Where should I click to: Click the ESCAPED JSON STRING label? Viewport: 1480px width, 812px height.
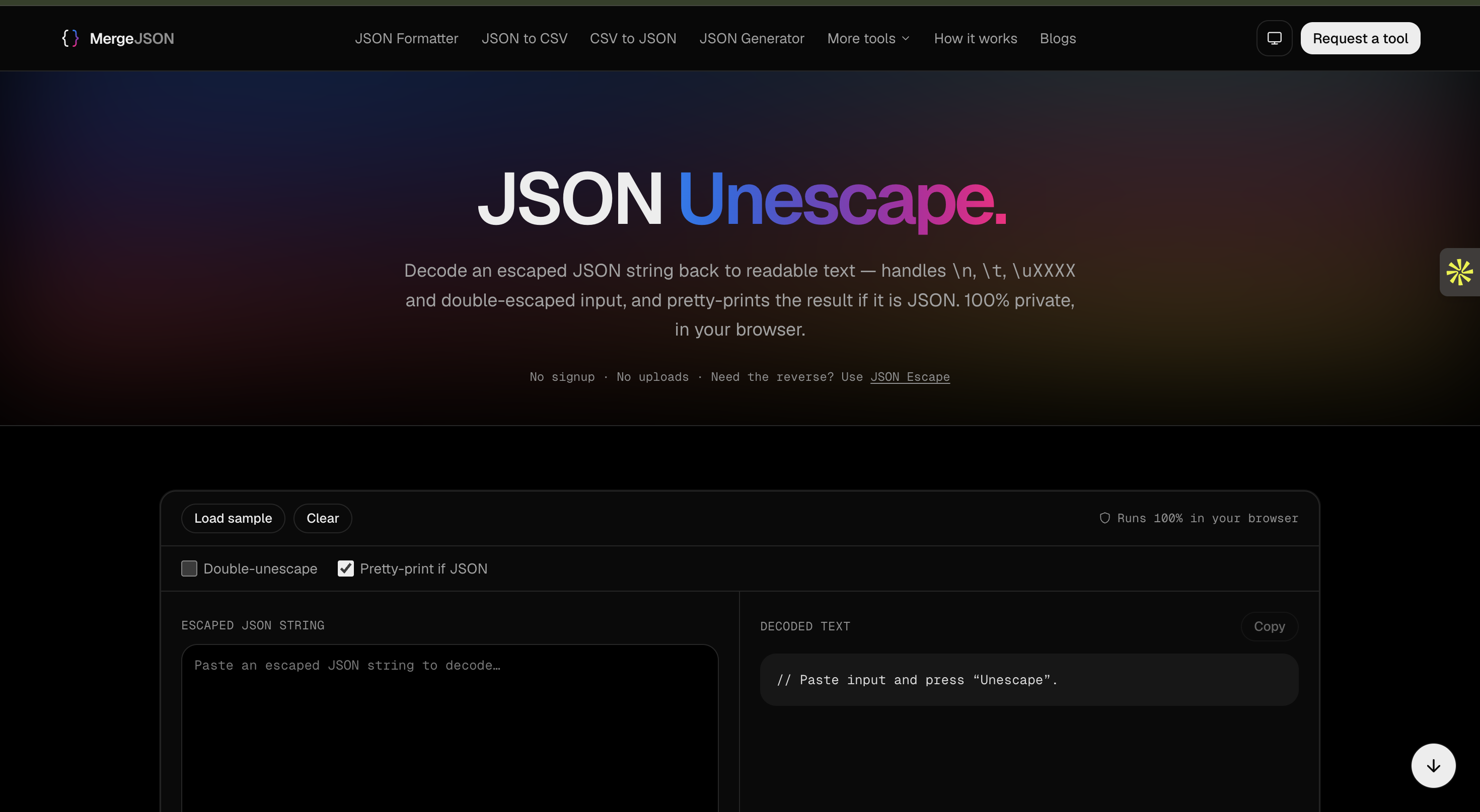(x=253, y=625)
